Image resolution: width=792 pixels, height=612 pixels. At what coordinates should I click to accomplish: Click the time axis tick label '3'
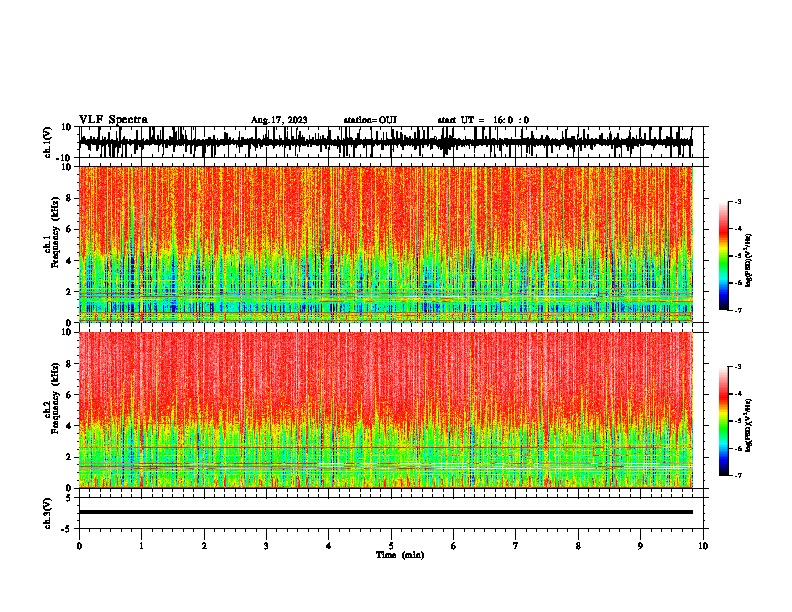click(x=266, y=546)
